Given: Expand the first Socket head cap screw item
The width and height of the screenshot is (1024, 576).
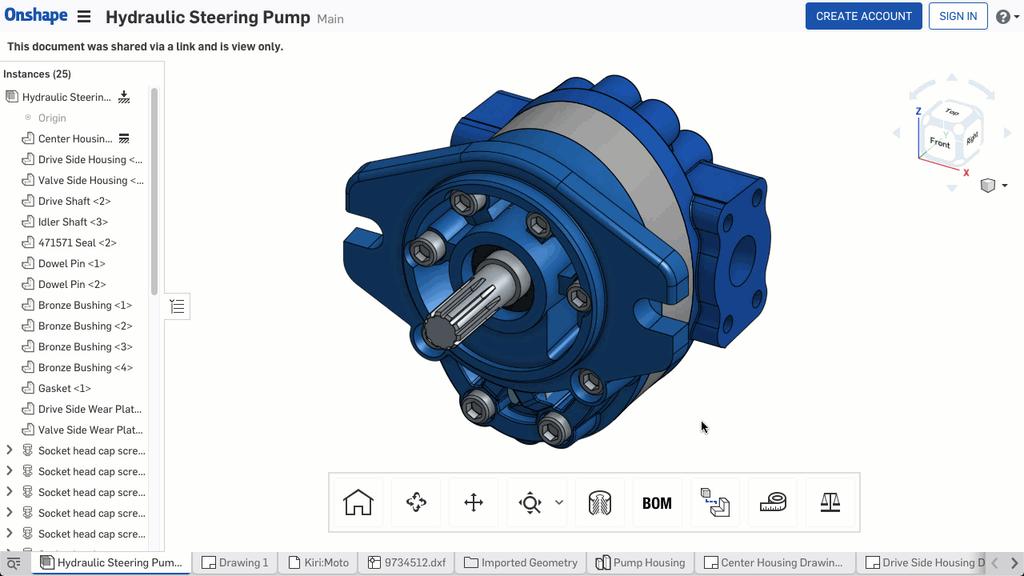Looking at the screenshot, I should pos(10,450).
